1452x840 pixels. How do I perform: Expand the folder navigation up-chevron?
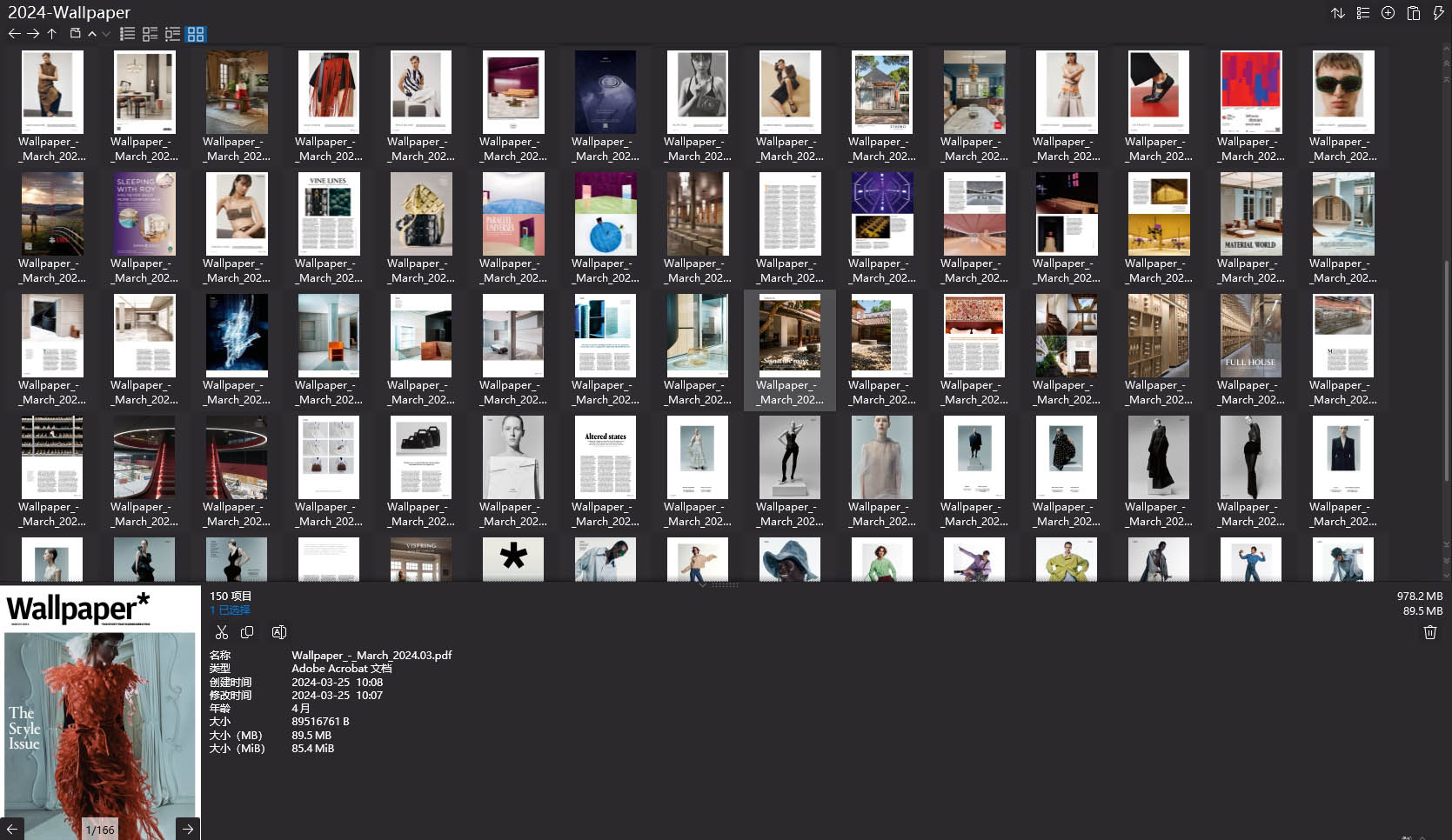[x=92, y=33]
